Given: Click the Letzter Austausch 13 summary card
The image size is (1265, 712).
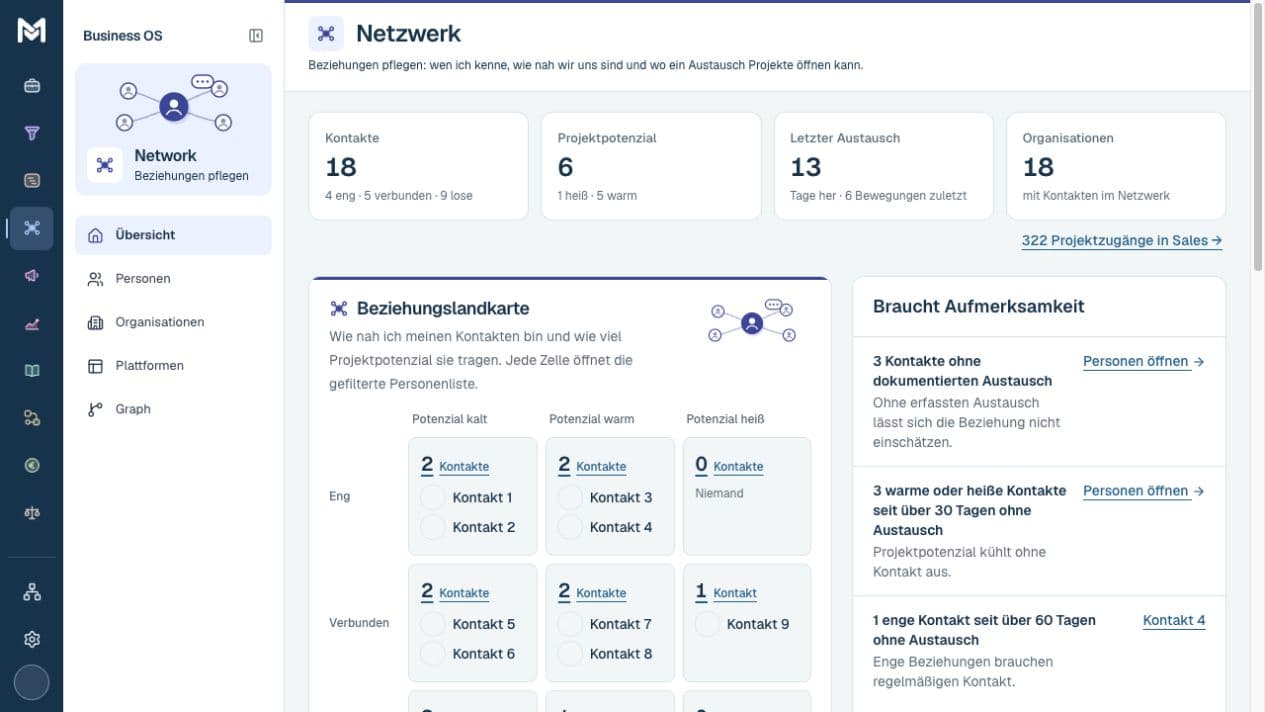Looking at the screenshot, I should tap(884, 166).
